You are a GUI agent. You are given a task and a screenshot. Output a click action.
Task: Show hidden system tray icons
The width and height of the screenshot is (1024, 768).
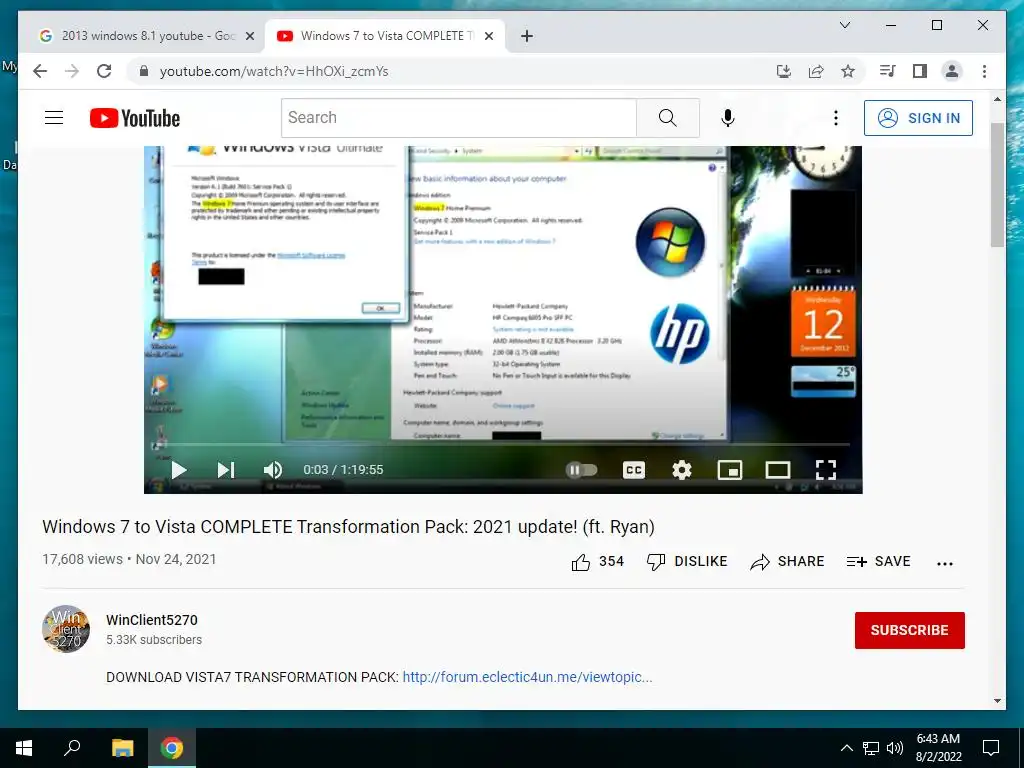click(846, 748)
